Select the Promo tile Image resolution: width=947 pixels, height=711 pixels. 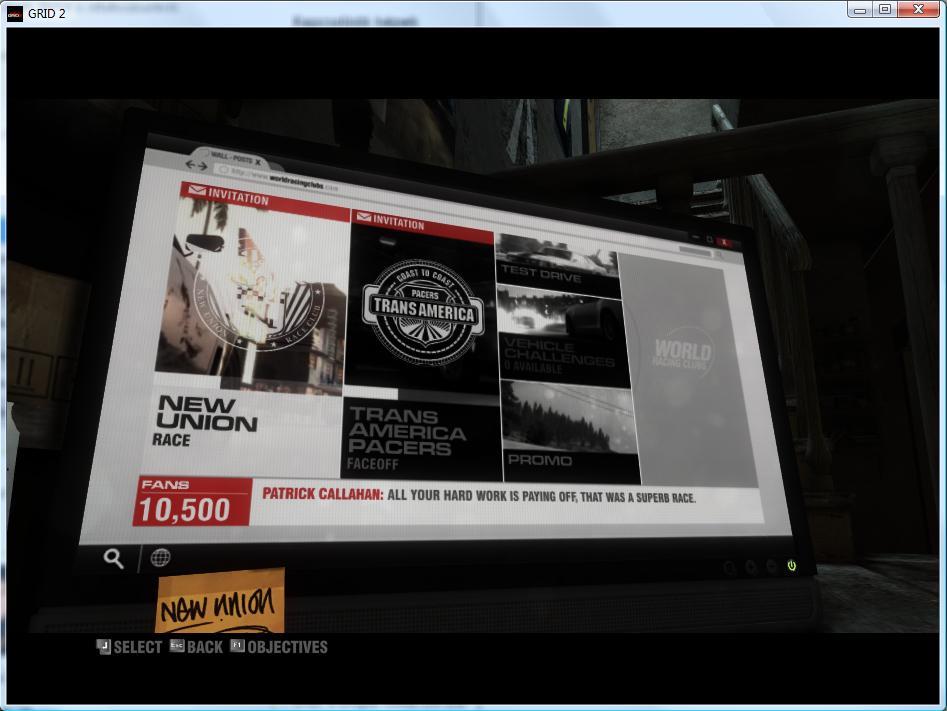click(570, 432)
